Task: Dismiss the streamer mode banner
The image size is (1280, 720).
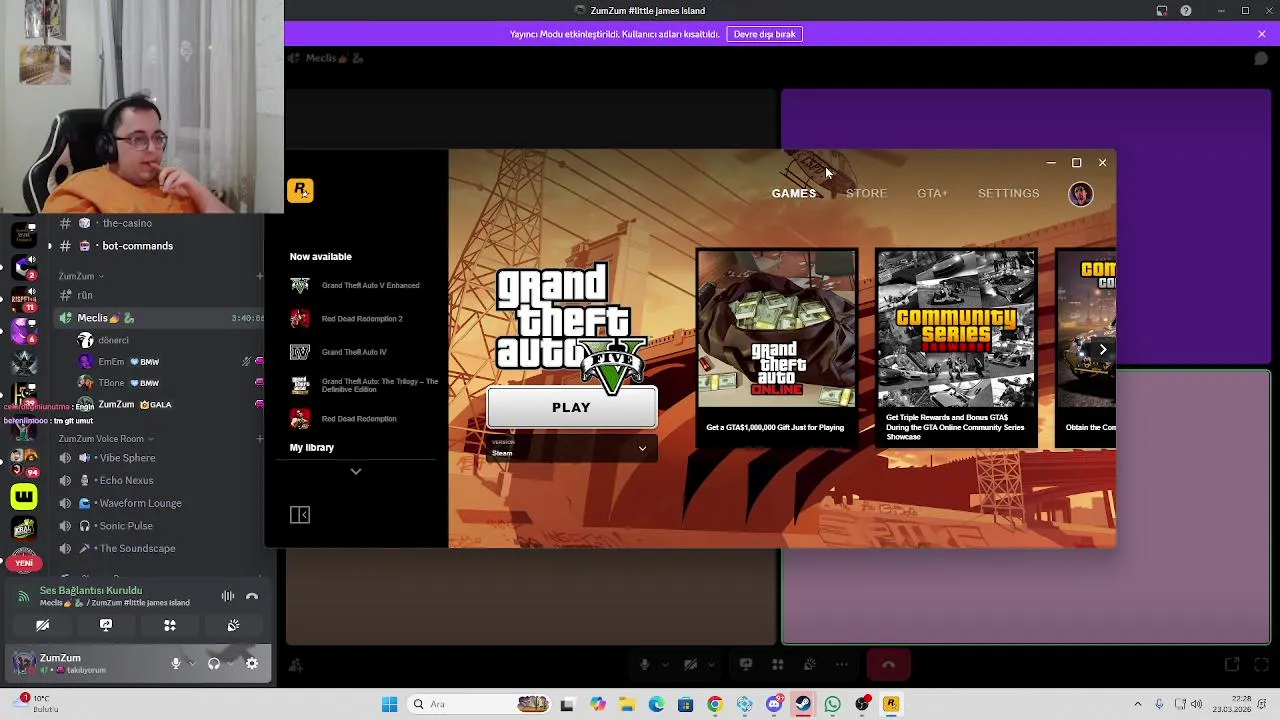Action: (x=1262, y=34)
